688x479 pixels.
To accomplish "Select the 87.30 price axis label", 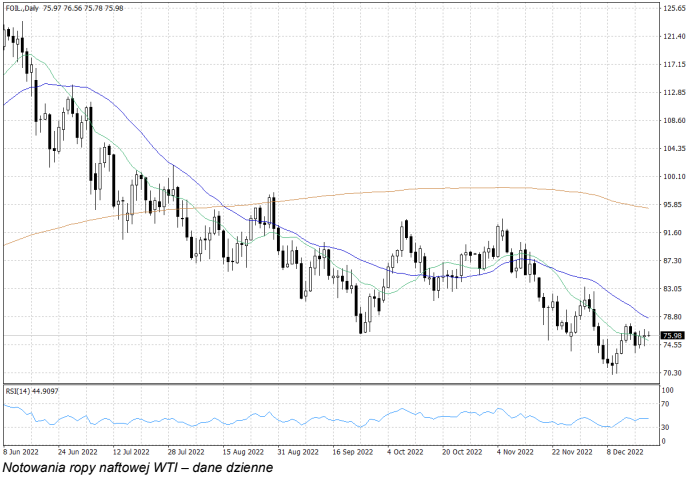I will click(x=672, y=261).
